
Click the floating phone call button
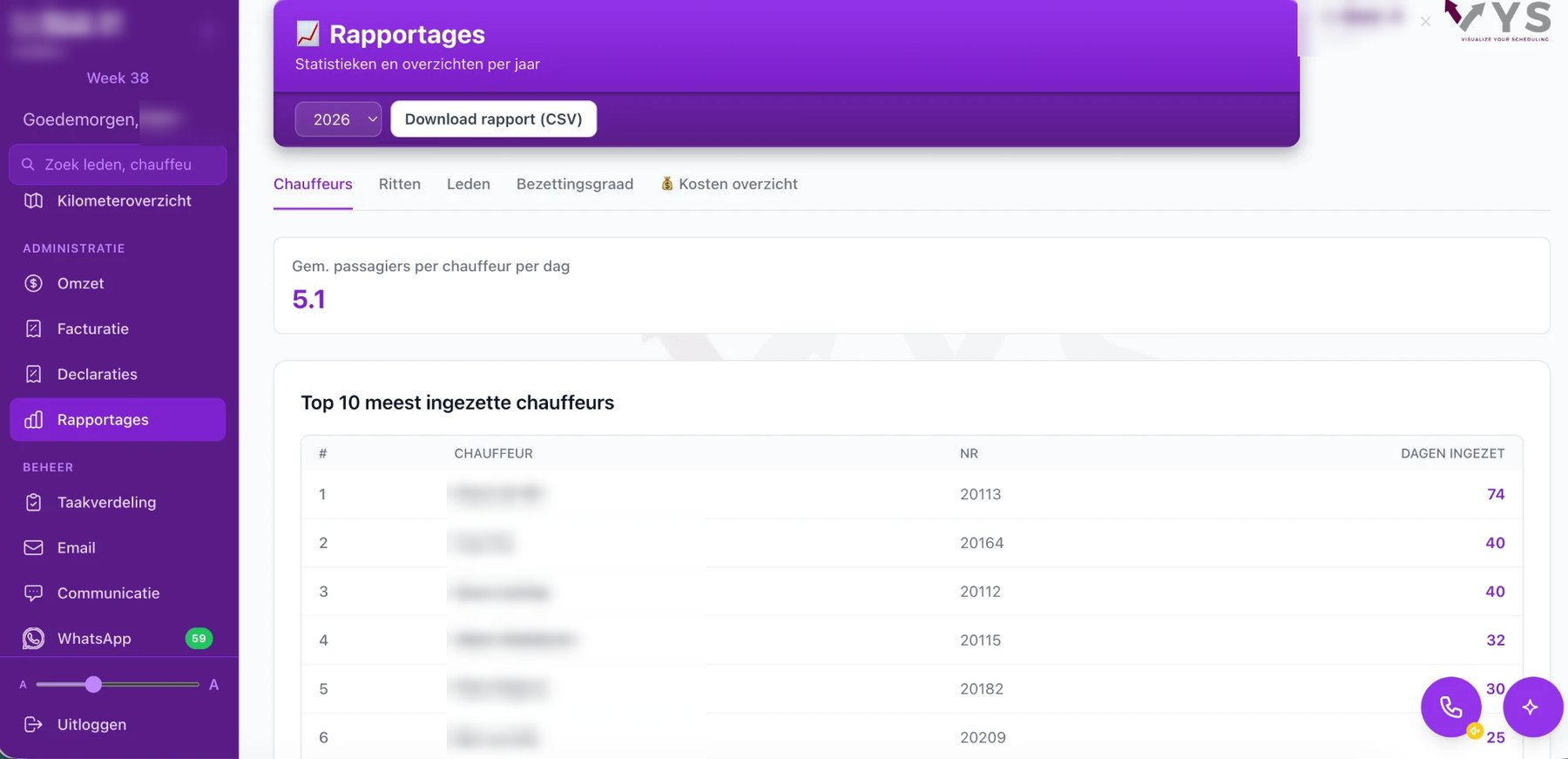tap(1450, 707)
